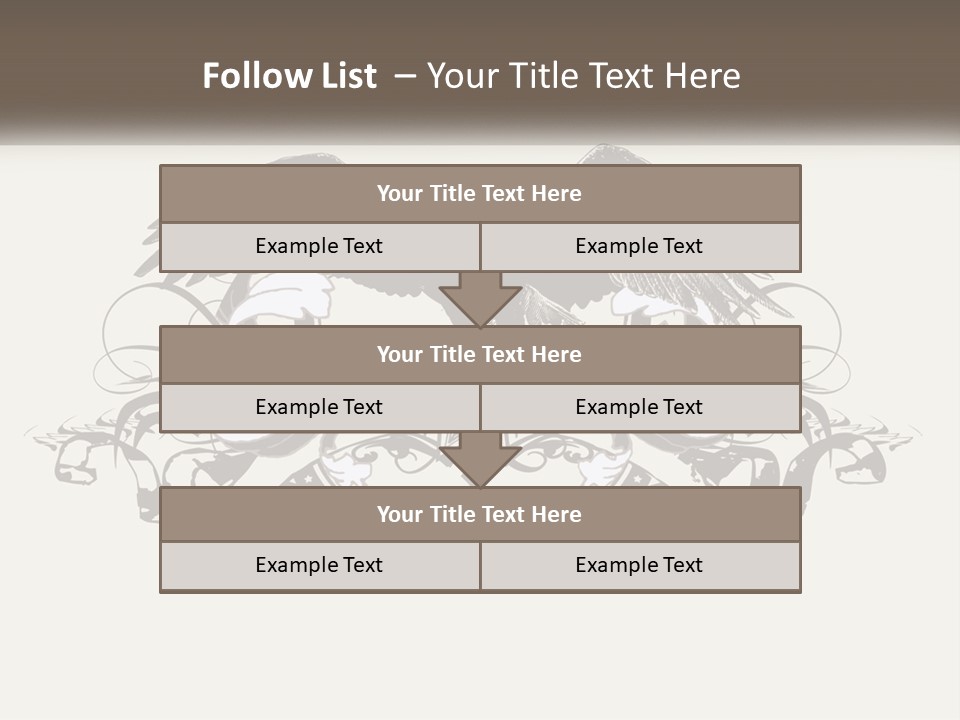This screenshot has height=720, width=960.
Task: Click 'Your Title Text Here' in slide header
Action: pyautogui.click(x=583, y=76)
